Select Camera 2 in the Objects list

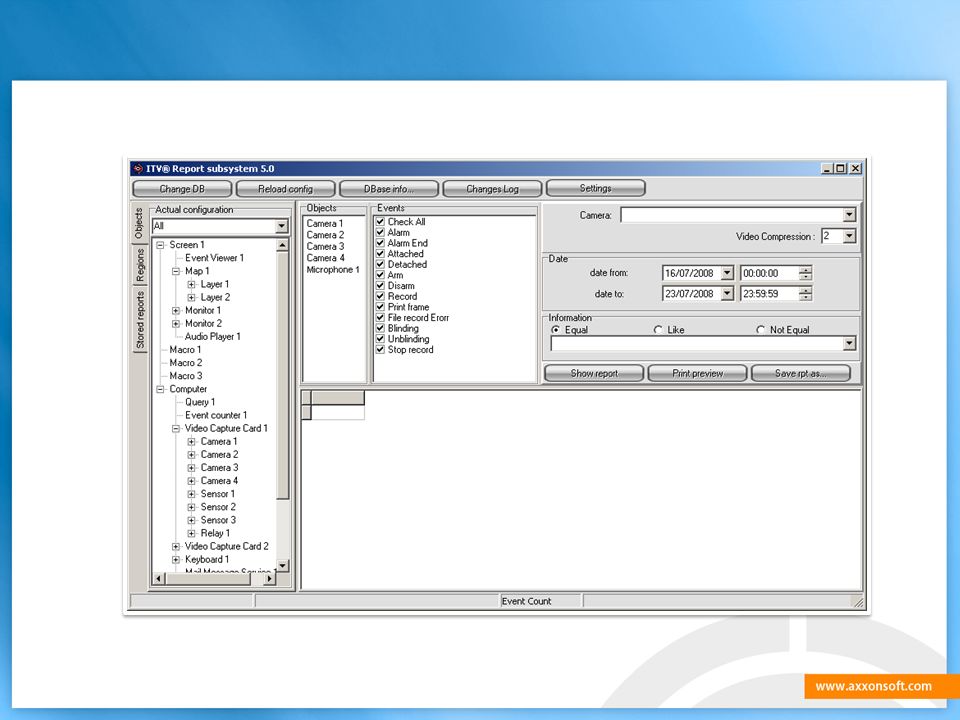tap(325, 235)
